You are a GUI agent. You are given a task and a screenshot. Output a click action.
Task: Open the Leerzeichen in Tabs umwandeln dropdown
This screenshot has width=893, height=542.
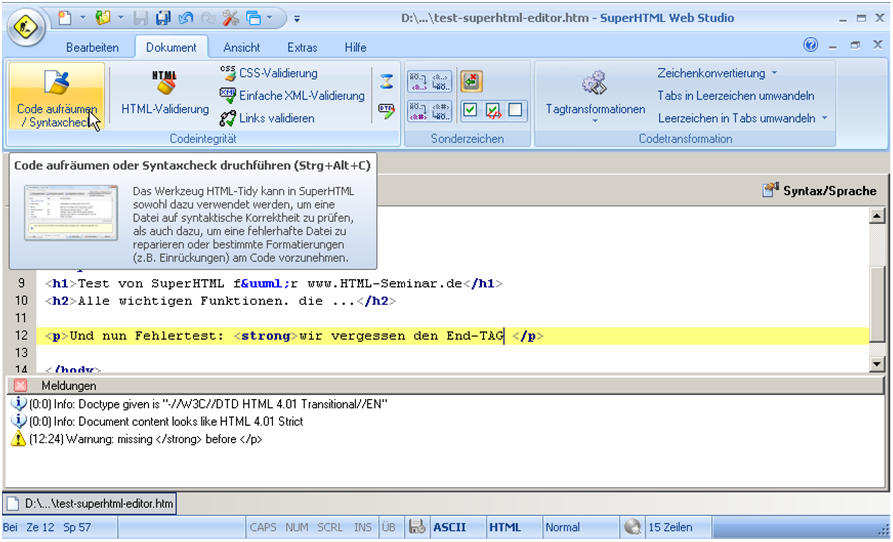(x=743, y=118)
